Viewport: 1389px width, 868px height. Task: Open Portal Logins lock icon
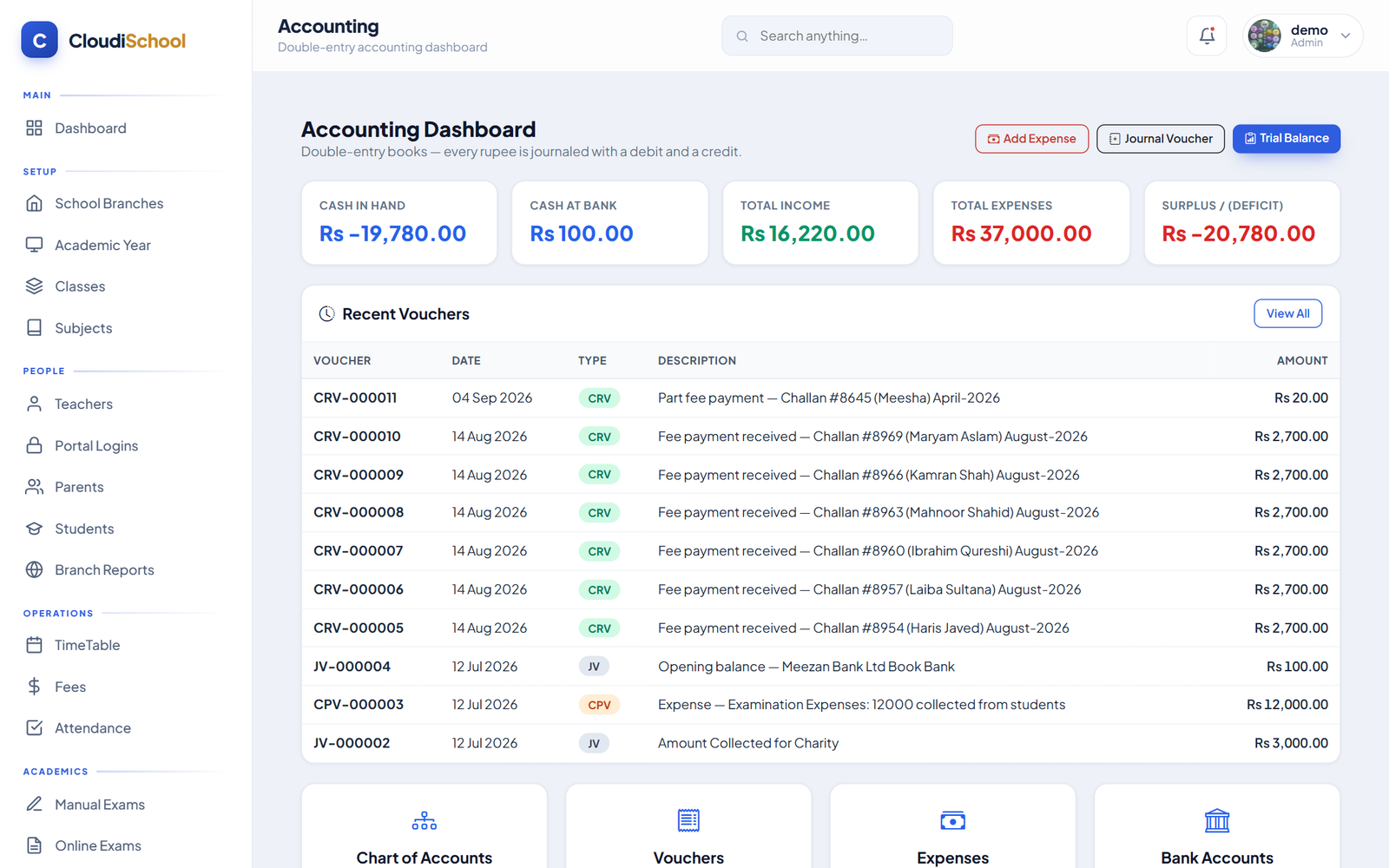pyautogui.click(x=34, y=445)
